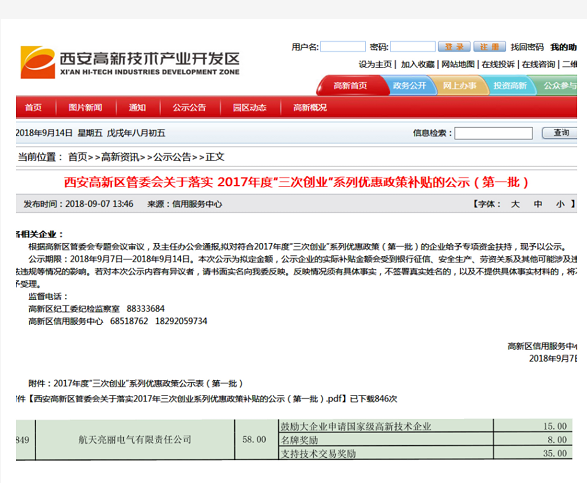Click the Xi'an Hi-Tech Zone logo
The image size is (587, 483).
pos(130,62)
